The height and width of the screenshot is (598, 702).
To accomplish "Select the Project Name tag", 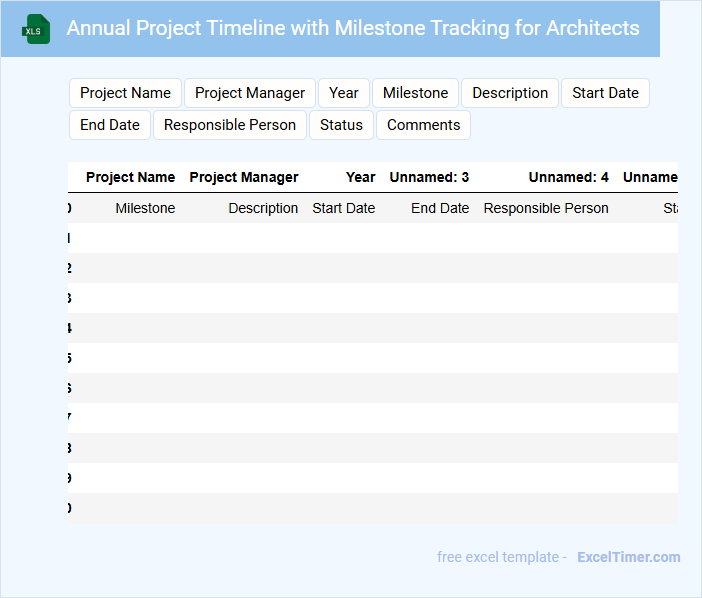I will (125, 93).
